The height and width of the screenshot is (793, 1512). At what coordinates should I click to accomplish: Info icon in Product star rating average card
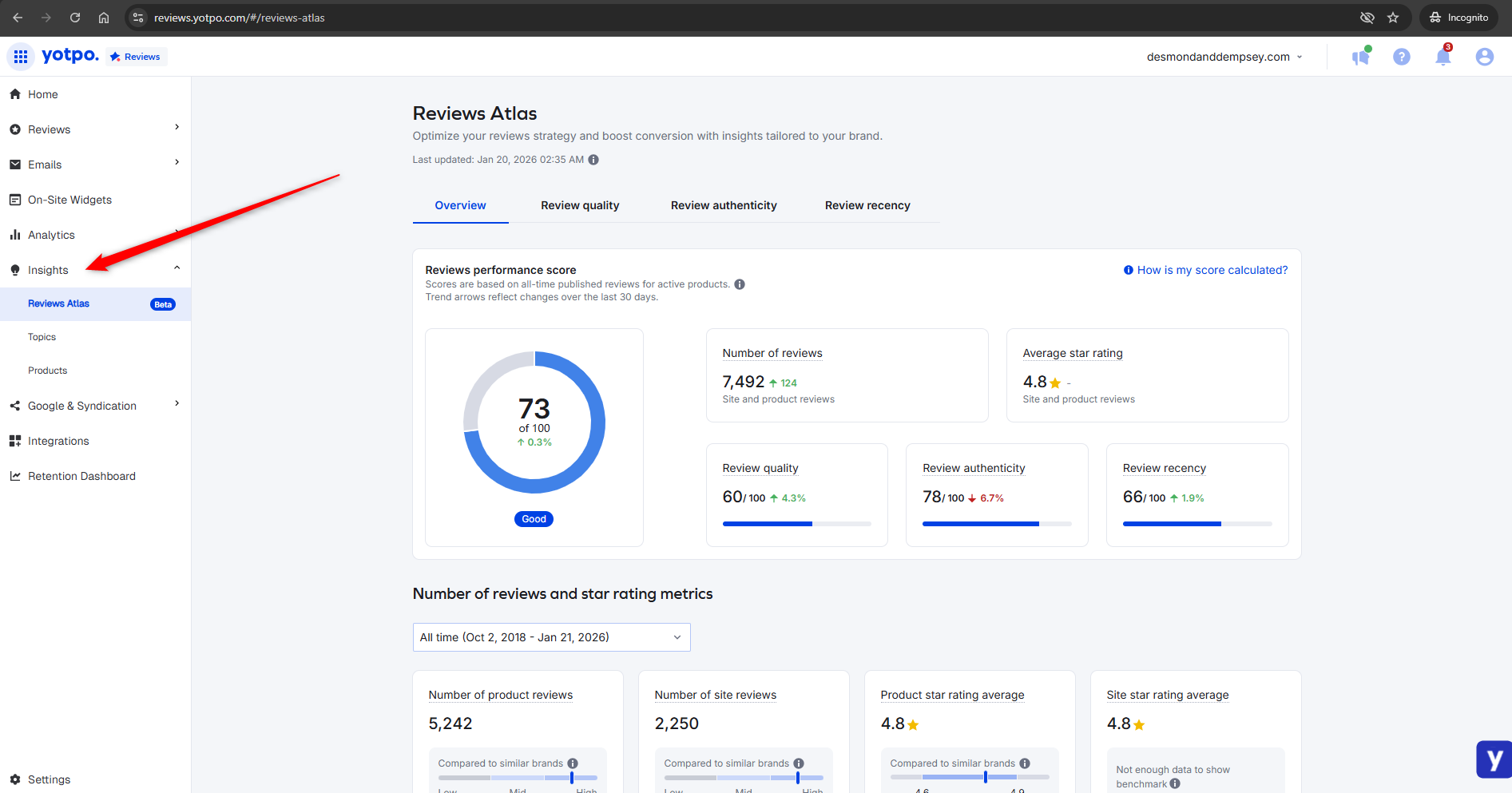point(1025,763)
